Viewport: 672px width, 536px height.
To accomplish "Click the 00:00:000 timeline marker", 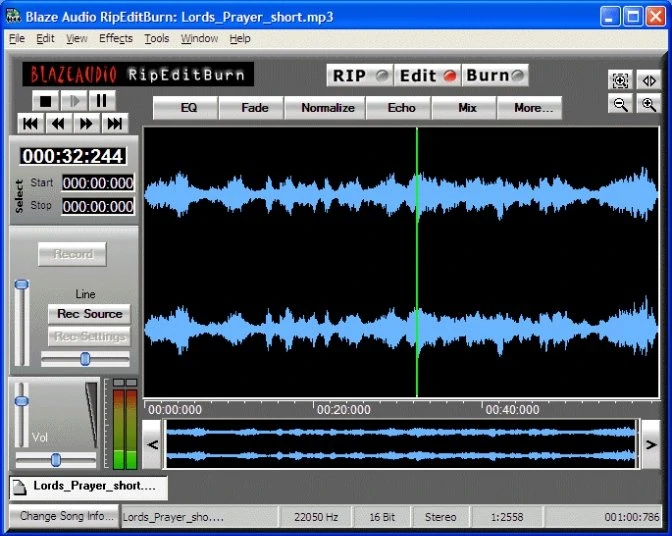I will (175, 410).
